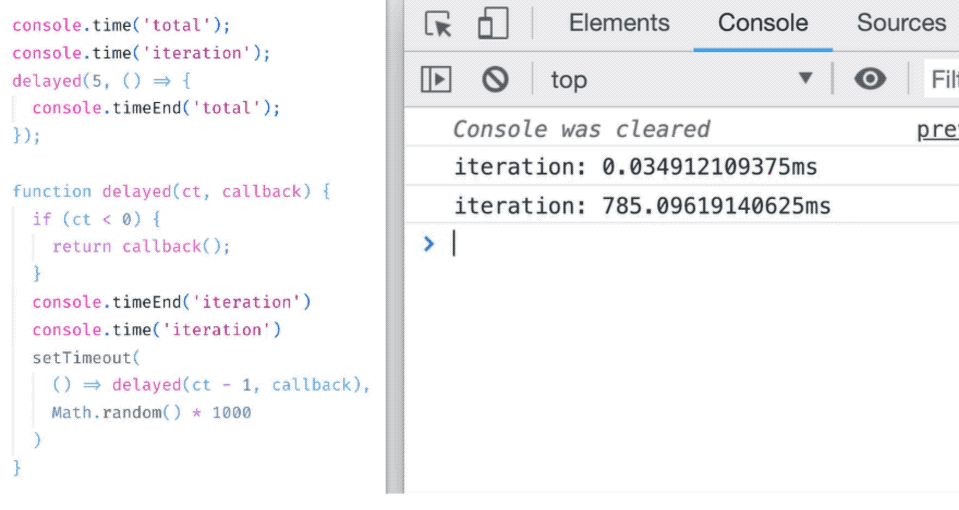Image resolution: width=959 pixels, height=510 pixels.
Task: Select the 'iteration: 785.09619140625ms' log entry
Action: (642, 207)
